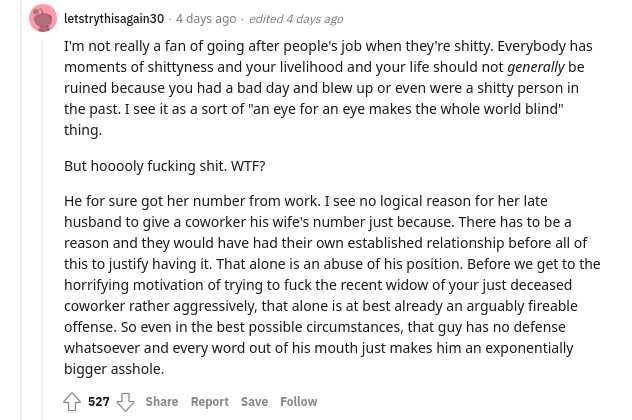The height and width of the screenshot is (420, 632).
Task: Click the first line beginning "I'm not really"
Action: [x=328, y=46]
